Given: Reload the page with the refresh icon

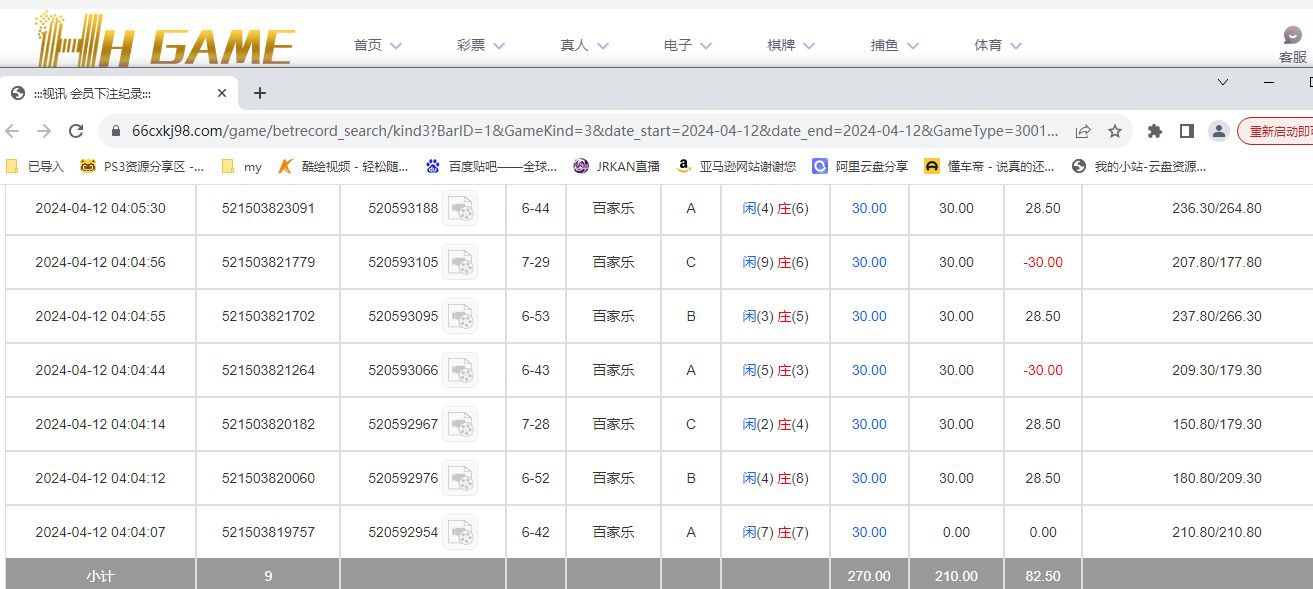Looking at the screenshot, I should [x=76, y=131].
